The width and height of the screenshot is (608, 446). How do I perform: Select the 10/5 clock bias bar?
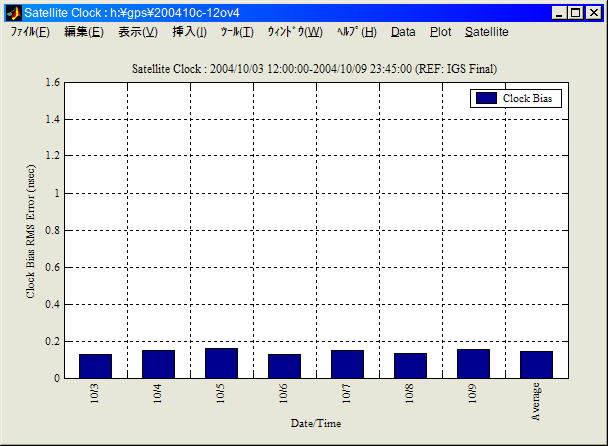[x=221, y=363]
